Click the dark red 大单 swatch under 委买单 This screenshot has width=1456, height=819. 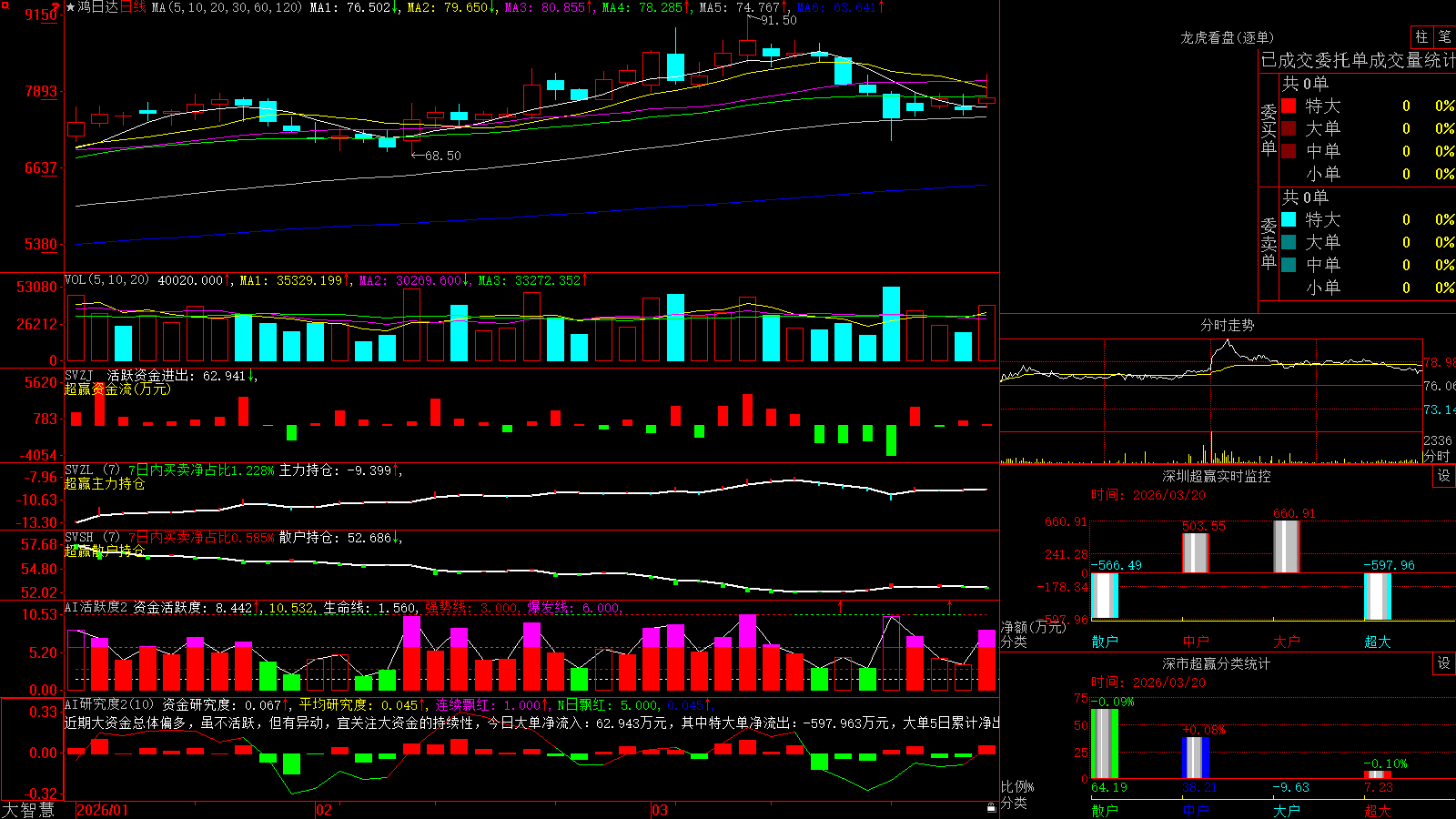pos(1289,128)
